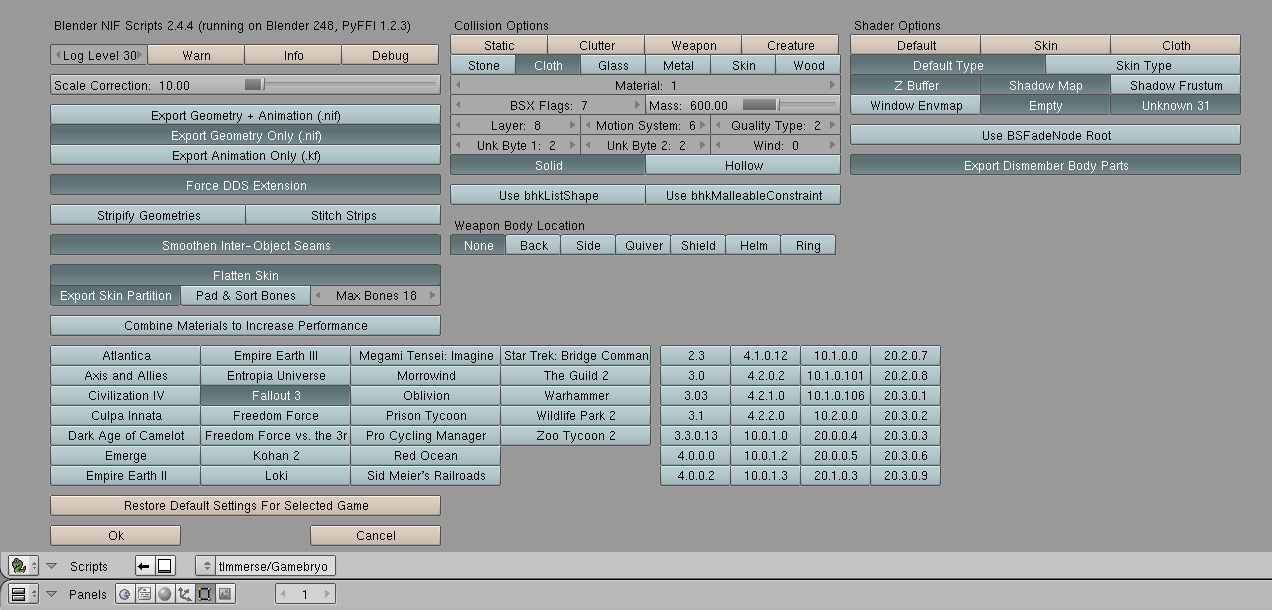The width and height of the screenshot is (1272, 610).
Task: Increase the Max Bones value arrow
Action: click(432, 295)
